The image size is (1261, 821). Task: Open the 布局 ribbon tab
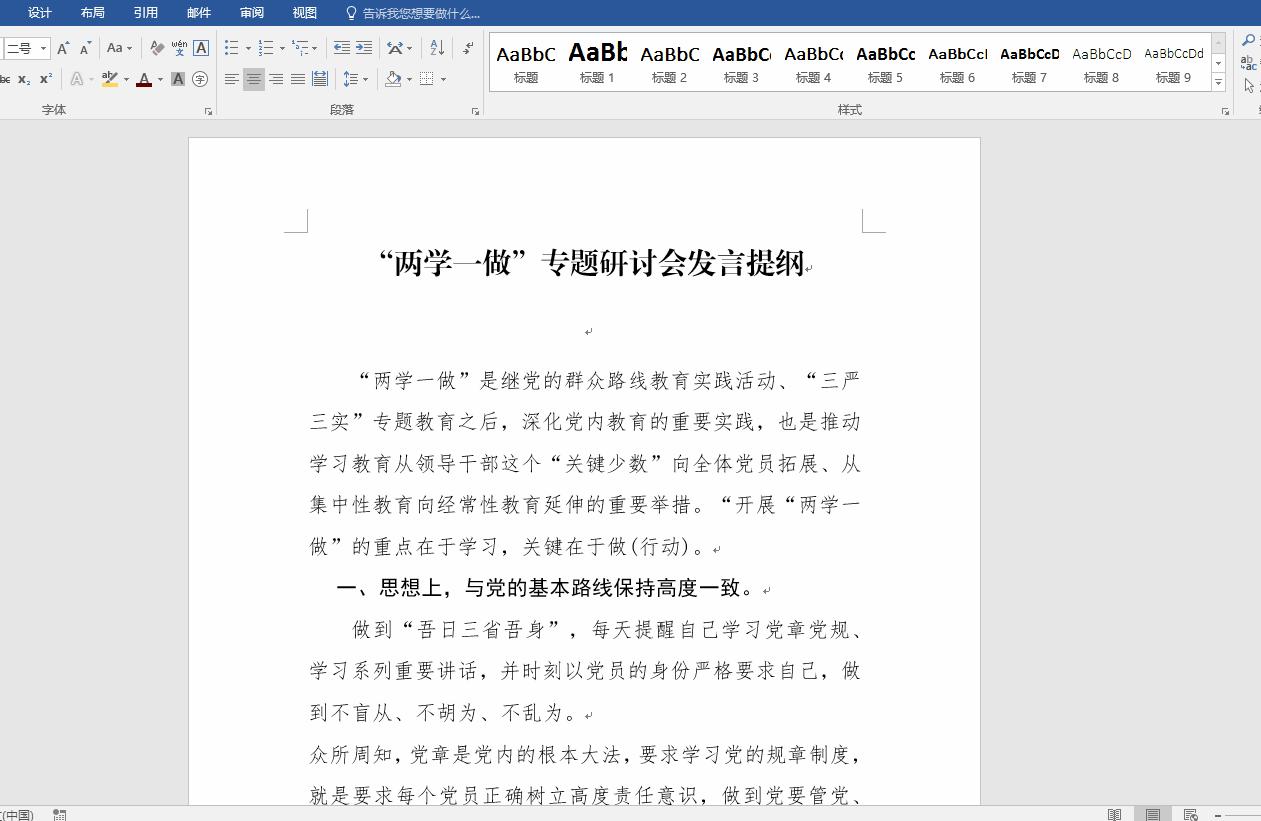point(92,13)
